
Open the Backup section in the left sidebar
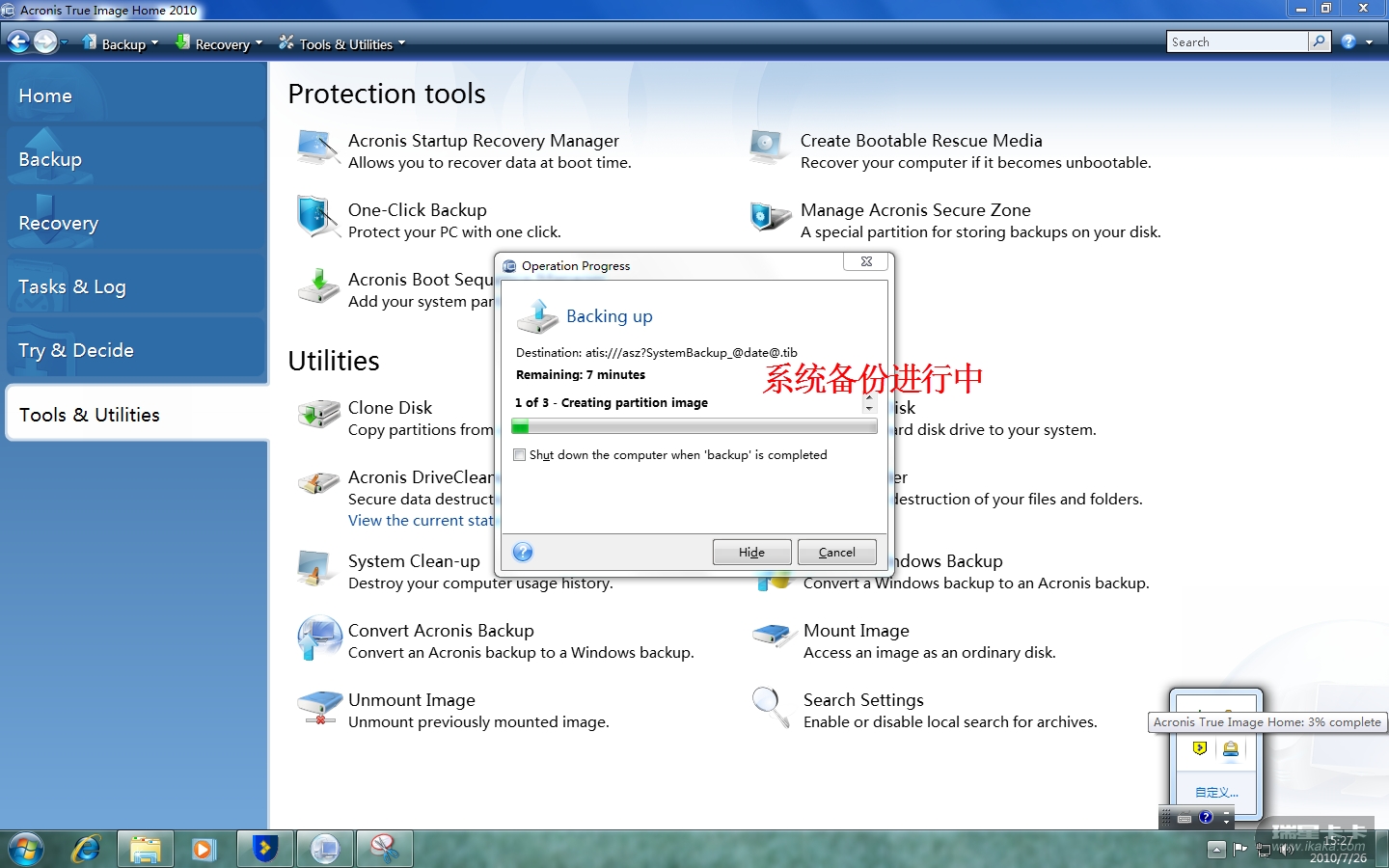click(x=136, y=159)
